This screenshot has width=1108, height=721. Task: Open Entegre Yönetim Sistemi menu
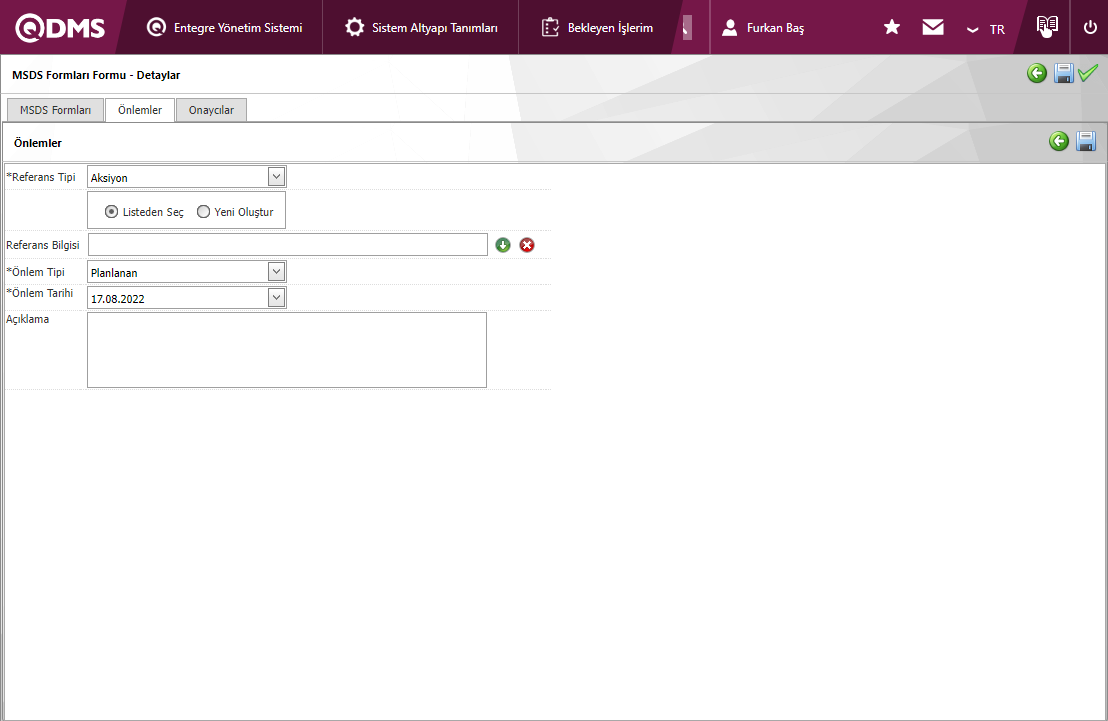coord(224,28)
